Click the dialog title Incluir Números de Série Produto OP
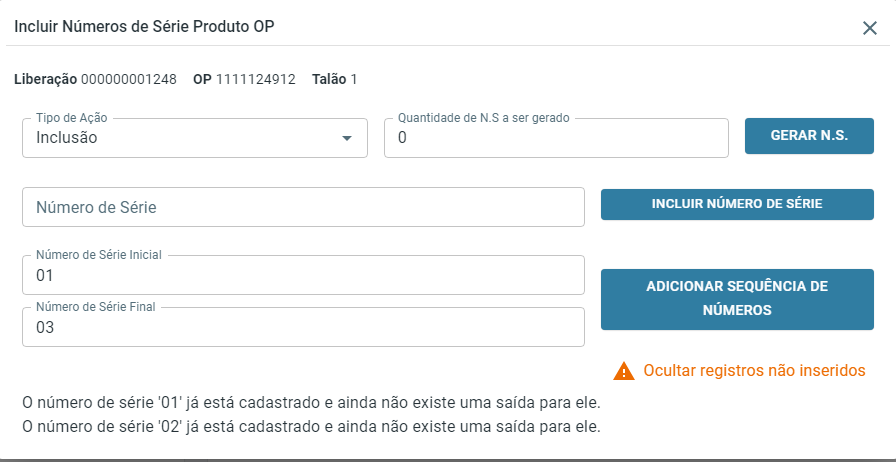The image size is (896, 462). [144, 27]
